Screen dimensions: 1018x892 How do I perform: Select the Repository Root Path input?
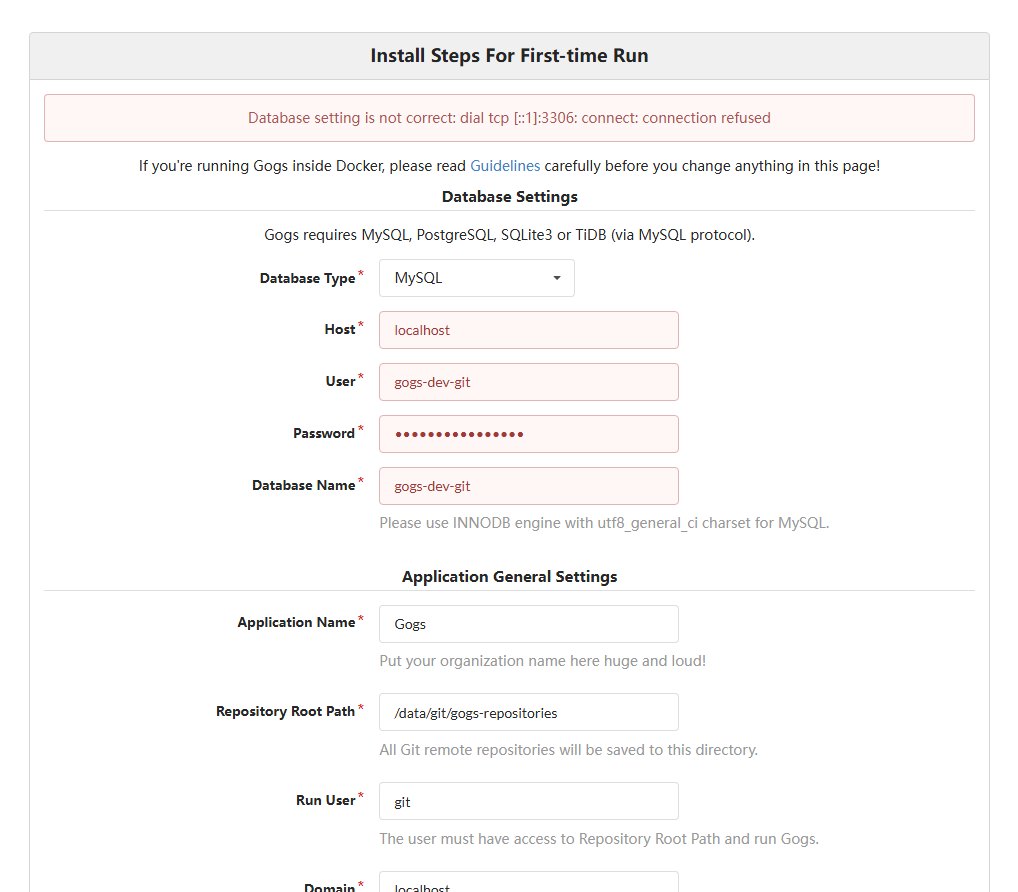coord(528,712)
